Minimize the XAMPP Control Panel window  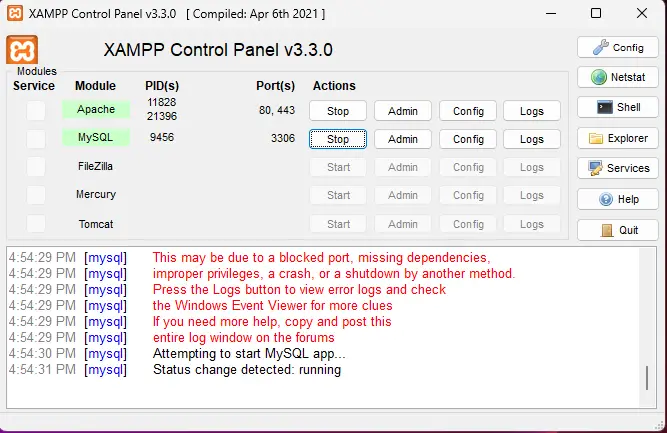pyautogui.click(x=551, y=13)
